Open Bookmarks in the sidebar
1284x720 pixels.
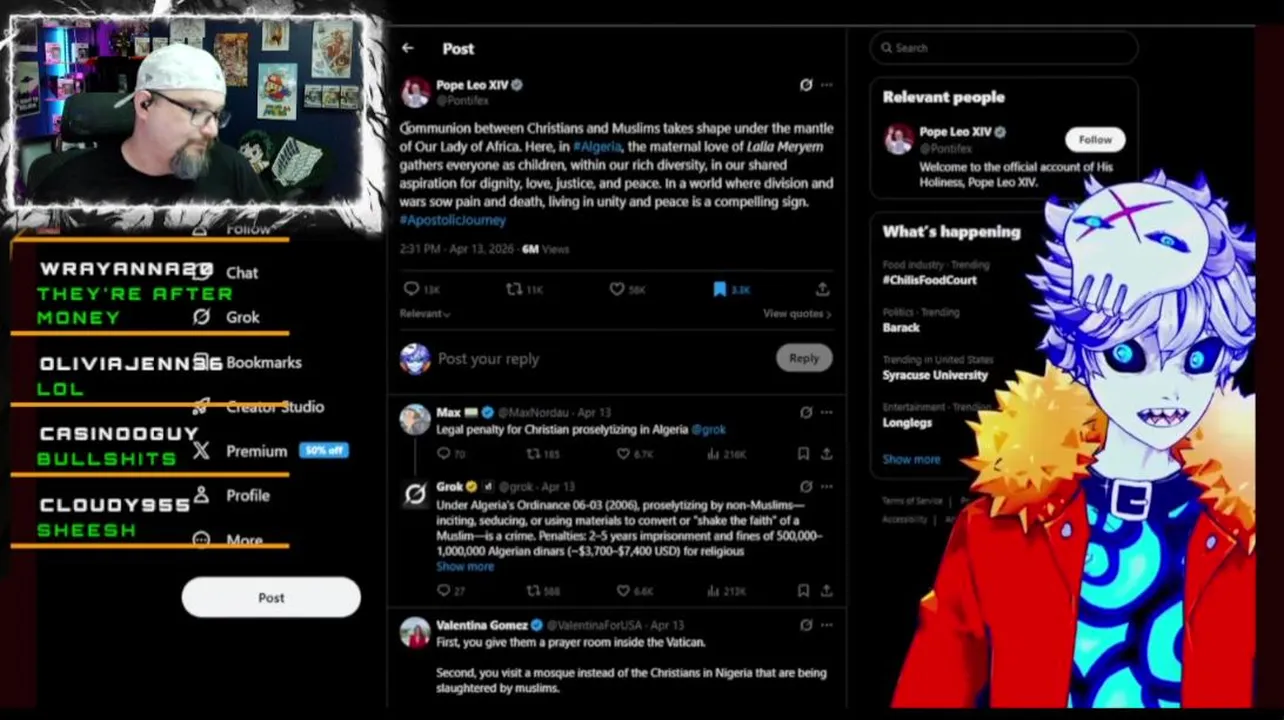[x=263, y=362]
